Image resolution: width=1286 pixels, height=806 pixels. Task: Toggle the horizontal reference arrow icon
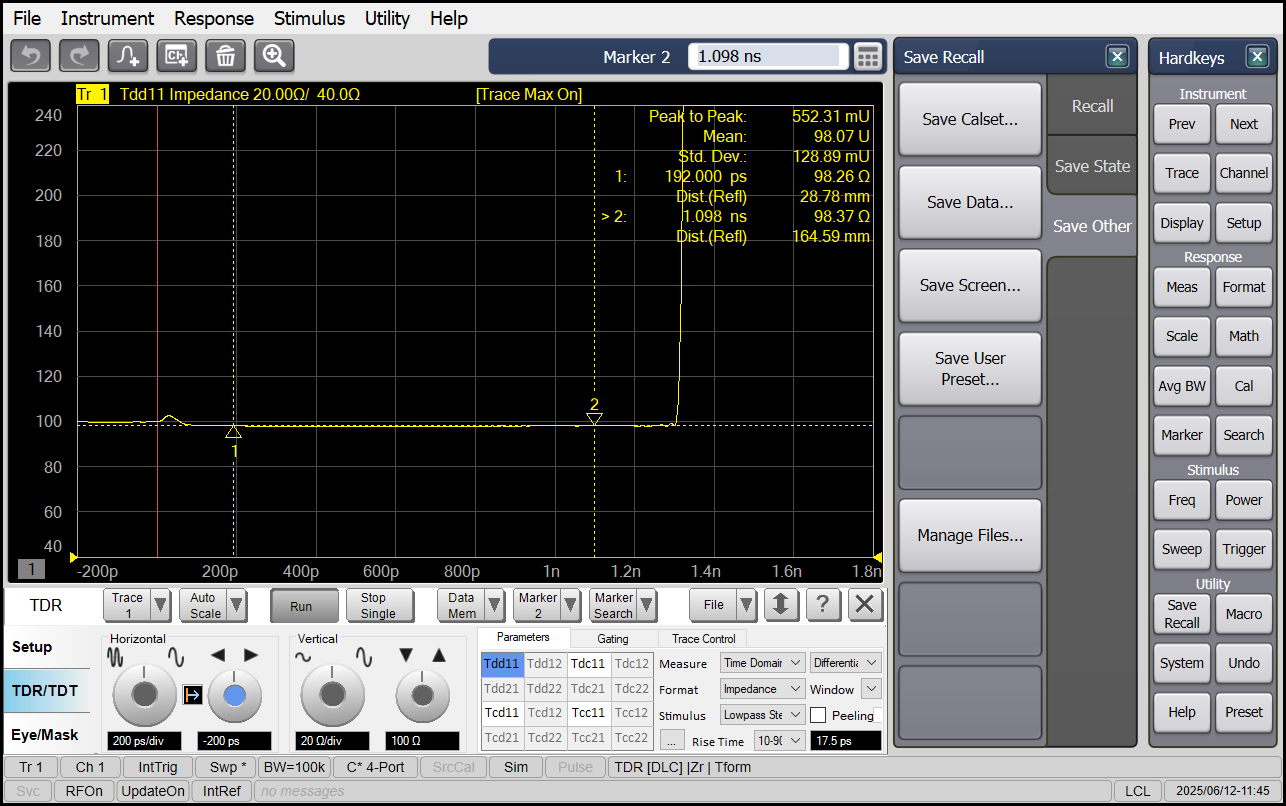193,694
